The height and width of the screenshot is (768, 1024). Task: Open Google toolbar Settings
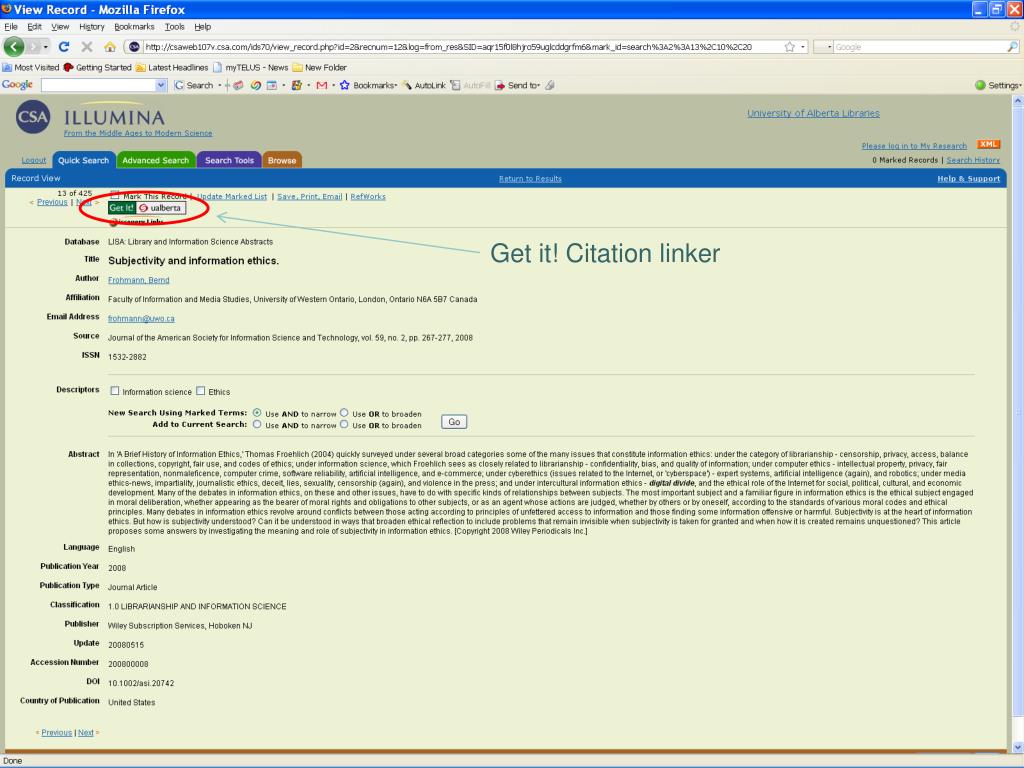tap(998, 86)
